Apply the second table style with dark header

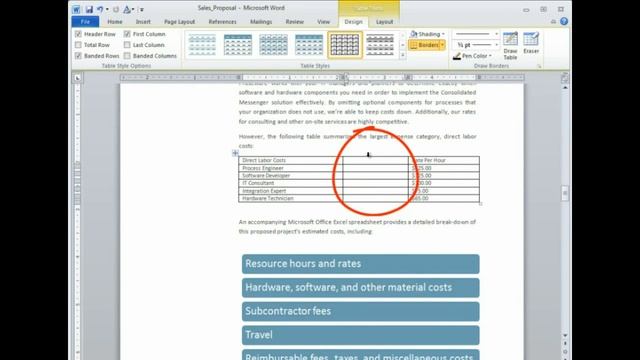[238, 45]
